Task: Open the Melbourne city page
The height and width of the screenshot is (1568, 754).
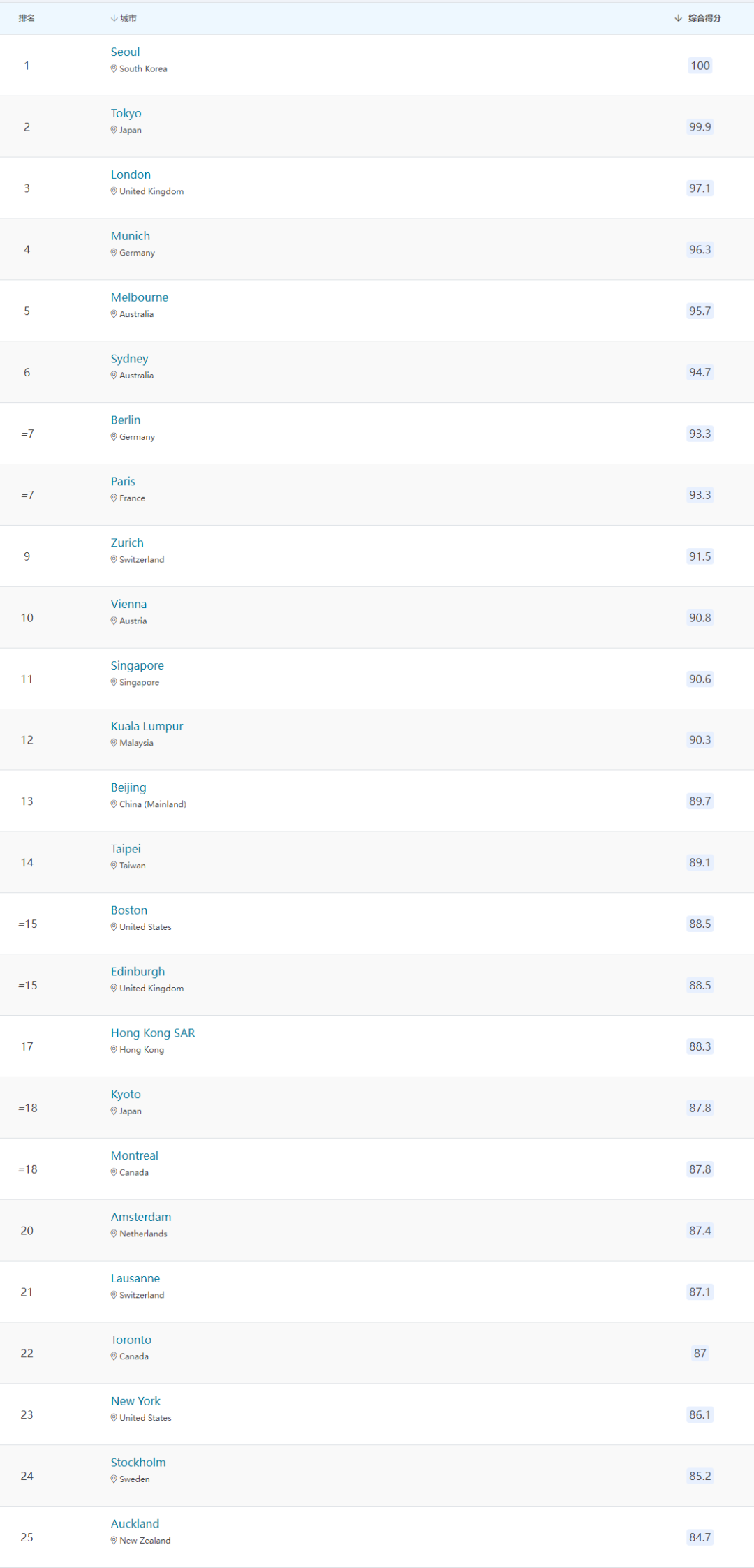Action: pos(140,297)
